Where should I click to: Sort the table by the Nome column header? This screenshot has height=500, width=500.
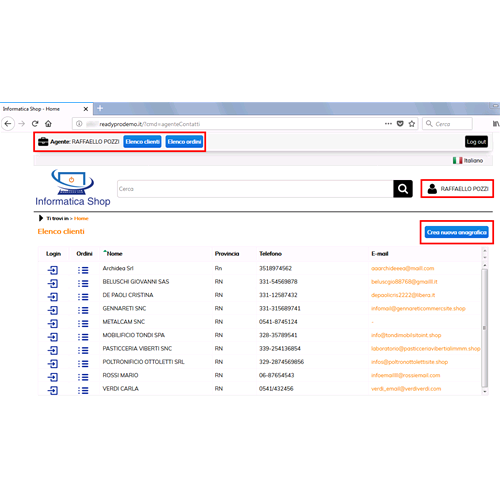point(114,254)
